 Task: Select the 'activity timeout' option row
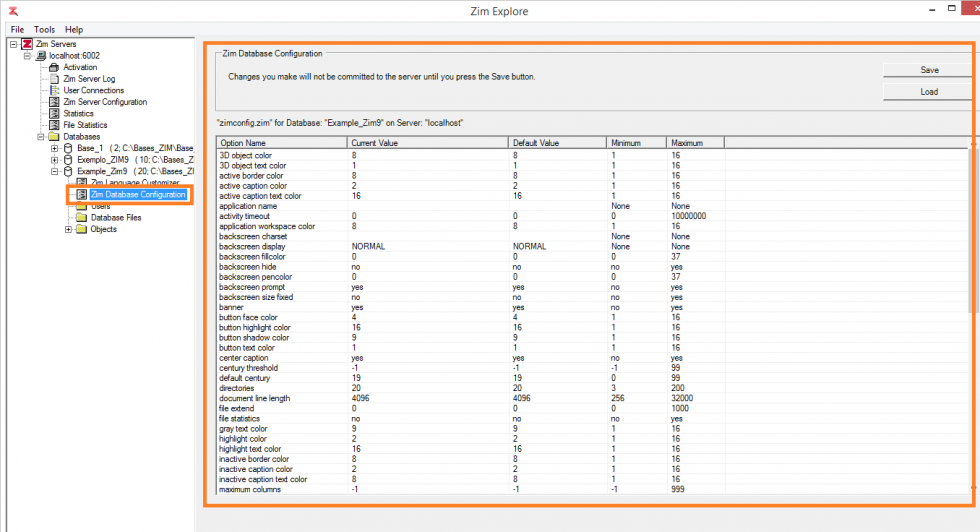(594, 216)
